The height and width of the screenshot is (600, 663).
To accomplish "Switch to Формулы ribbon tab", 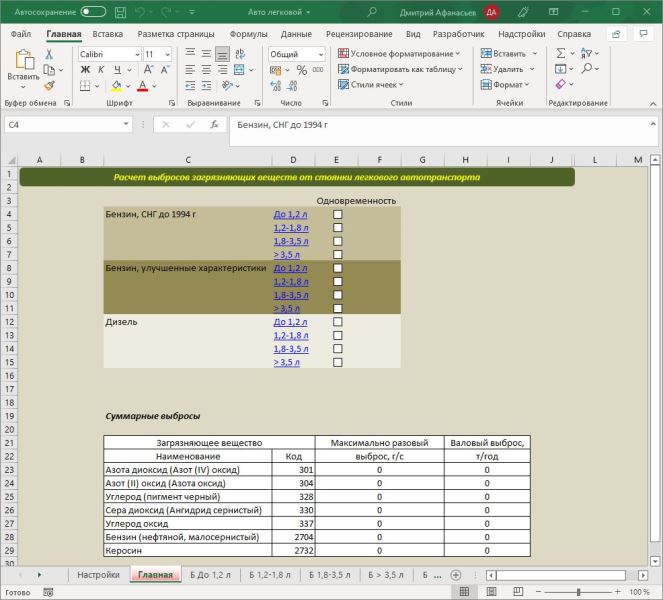I will [x=249, y=34].
